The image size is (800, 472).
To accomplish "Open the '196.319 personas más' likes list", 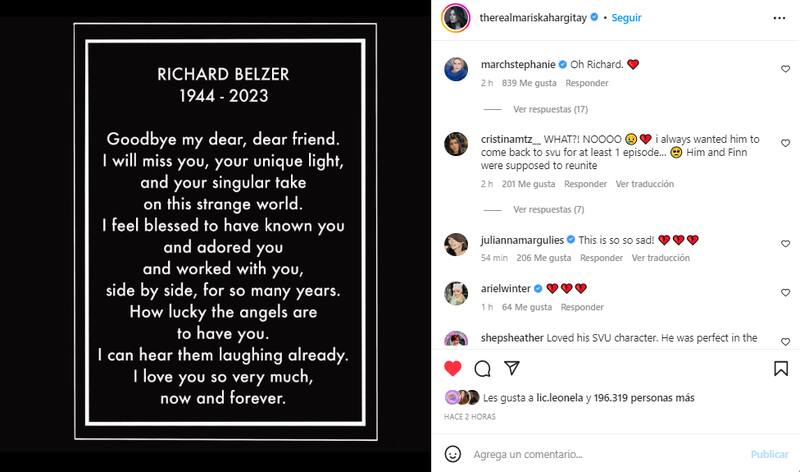I will (643, 398).
